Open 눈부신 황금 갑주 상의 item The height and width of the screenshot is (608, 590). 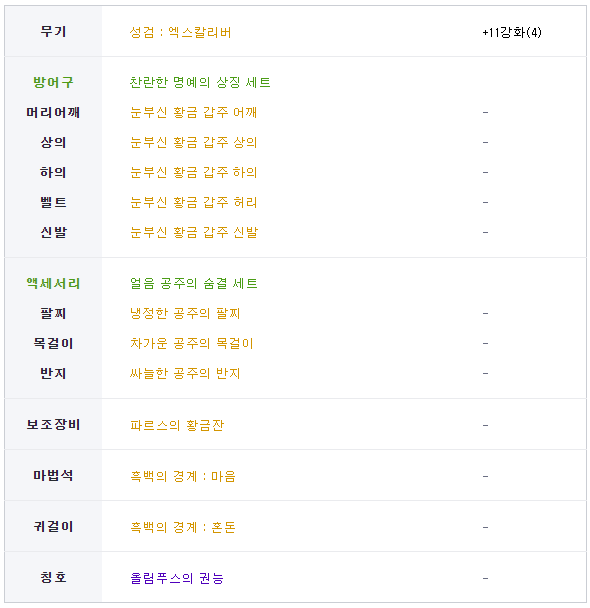pyautogui.click(x=193, y=142)
